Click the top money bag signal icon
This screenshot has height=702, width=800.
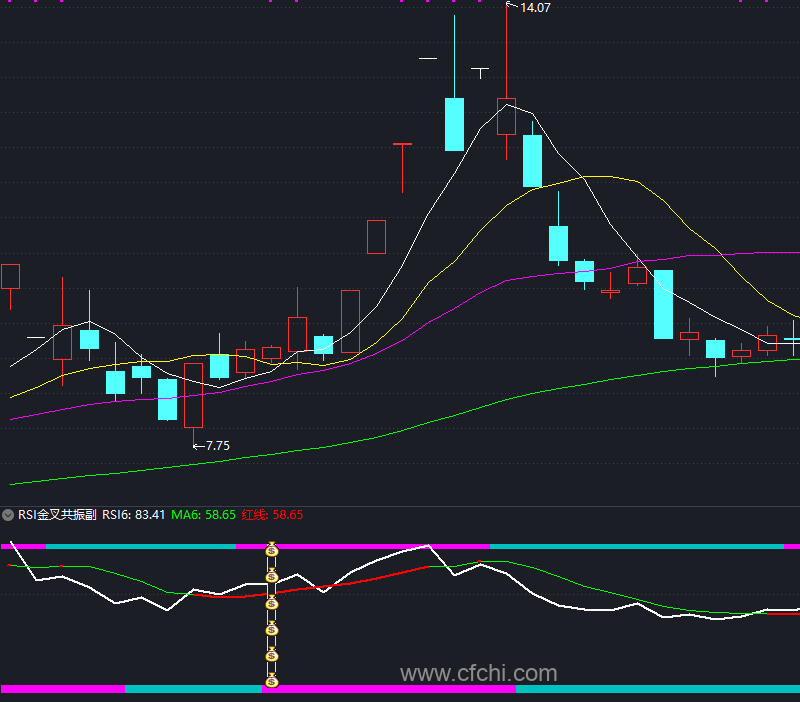tap(272, 549)
